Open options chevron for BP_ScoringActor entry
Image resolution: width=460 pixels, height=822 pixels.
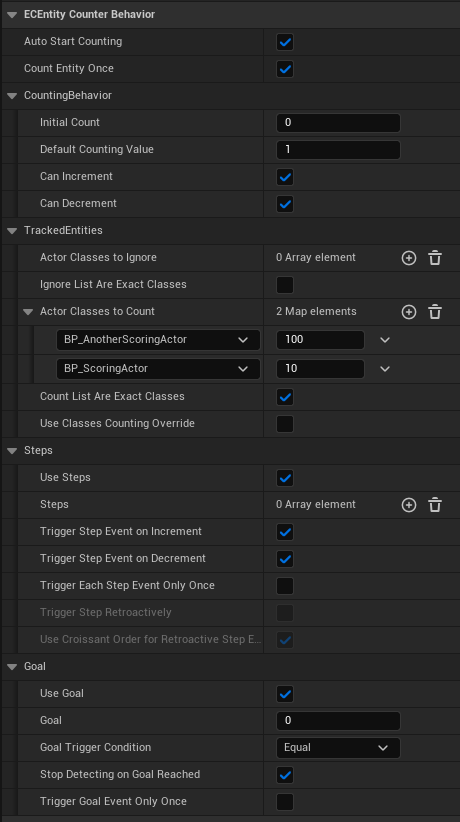click(385, 369)
